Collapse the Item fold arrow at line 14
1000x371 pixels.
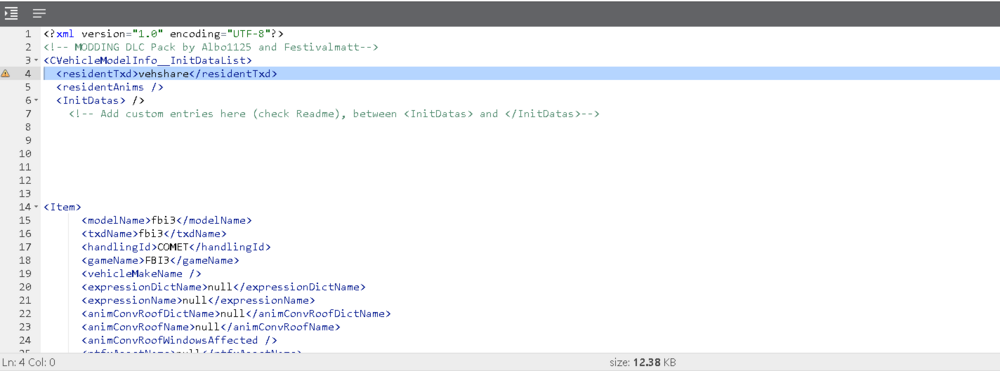(x=37, y=207)
